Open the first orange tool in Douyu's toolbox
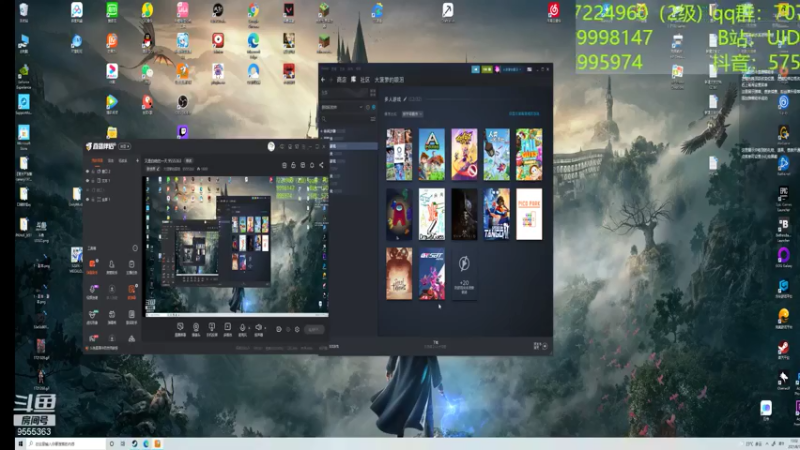 pyautogui.click(x=92, y=266)
